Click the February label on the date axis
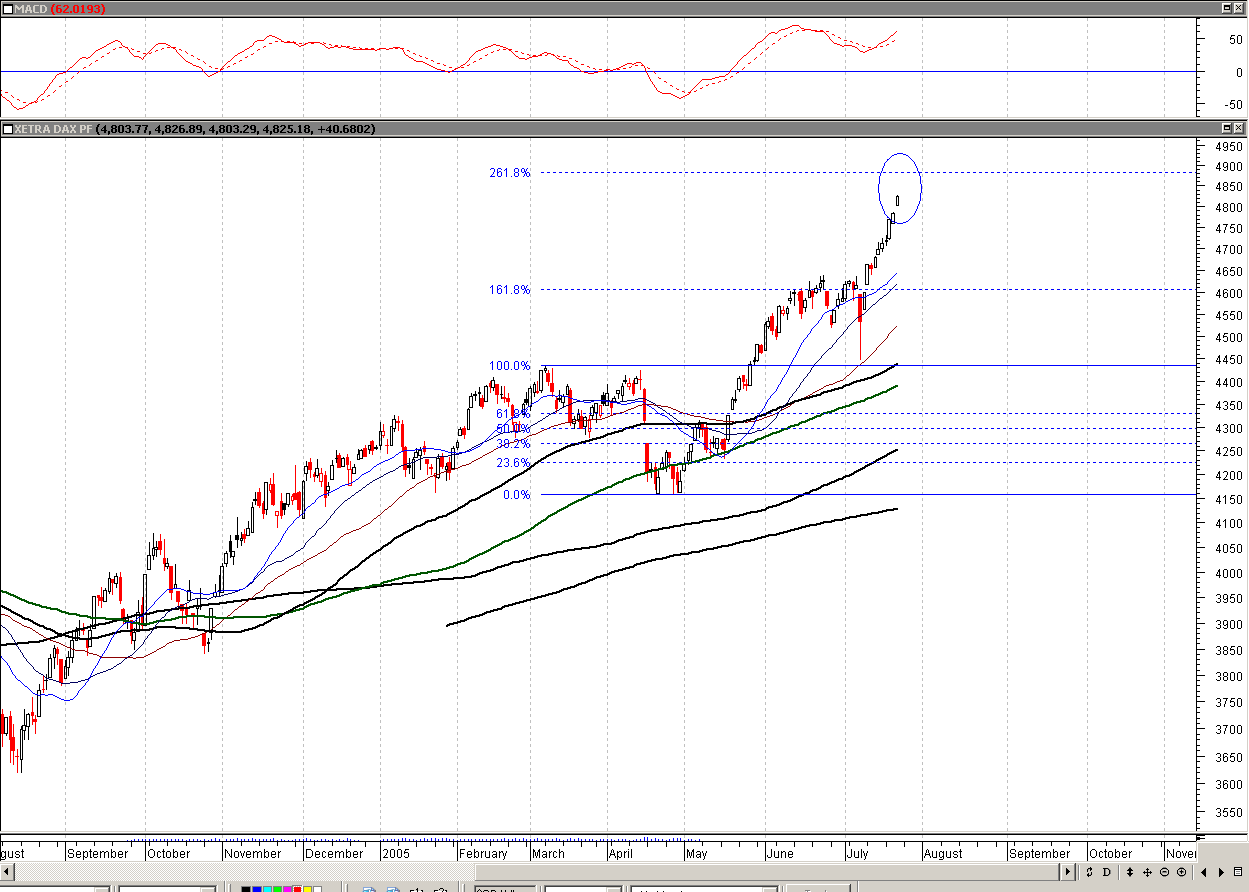1249x892 pixels. coord(483,854)
